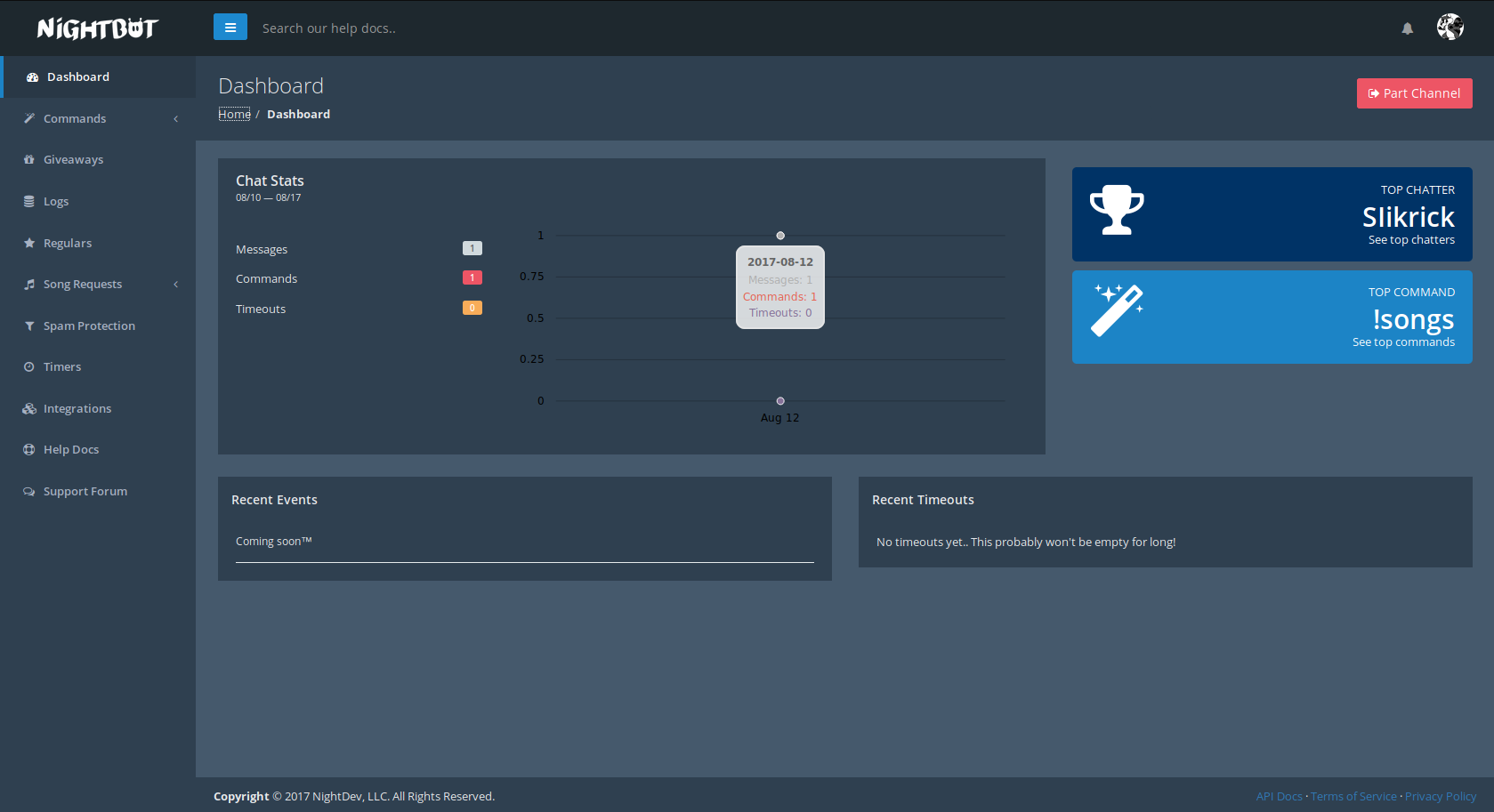The image size is (1494, 812).
Task: Click the !songs top command name
Action: pos(1413,319)
